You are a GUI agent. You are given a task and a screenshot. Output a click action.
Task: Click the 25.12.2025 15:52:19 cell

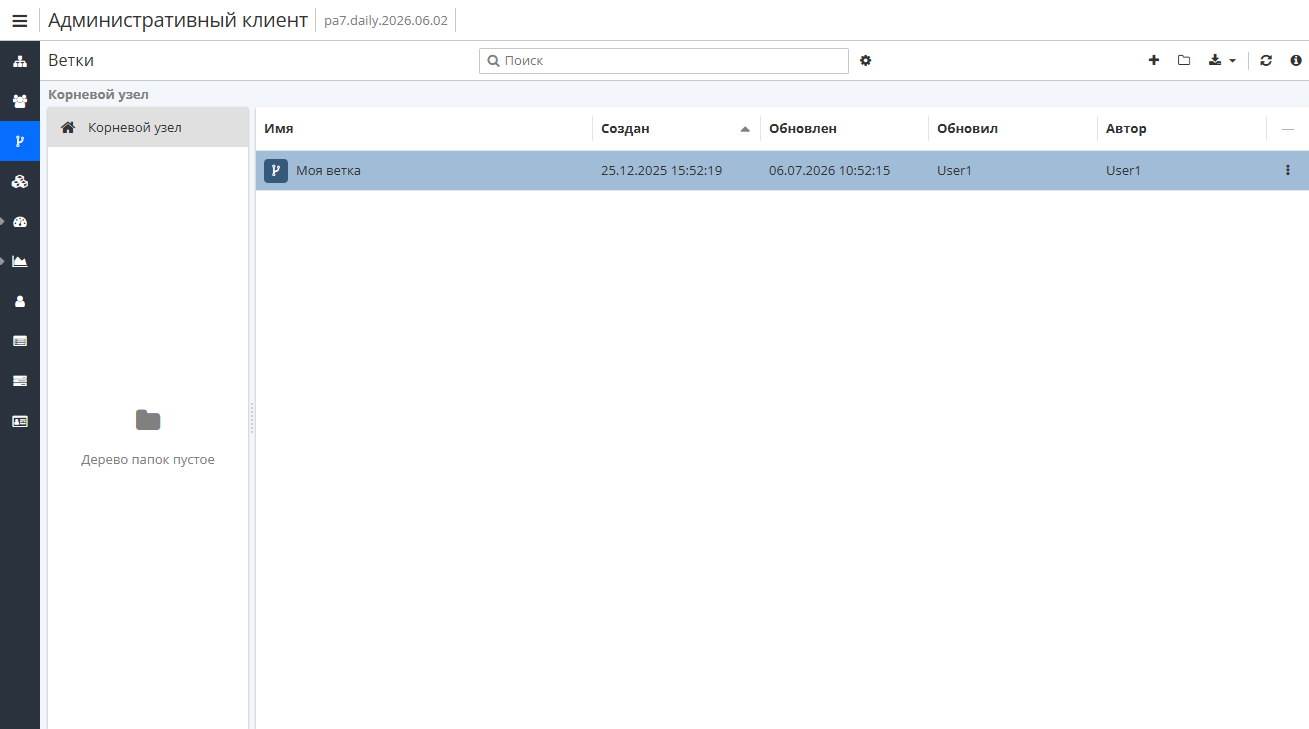click(661, 171)
